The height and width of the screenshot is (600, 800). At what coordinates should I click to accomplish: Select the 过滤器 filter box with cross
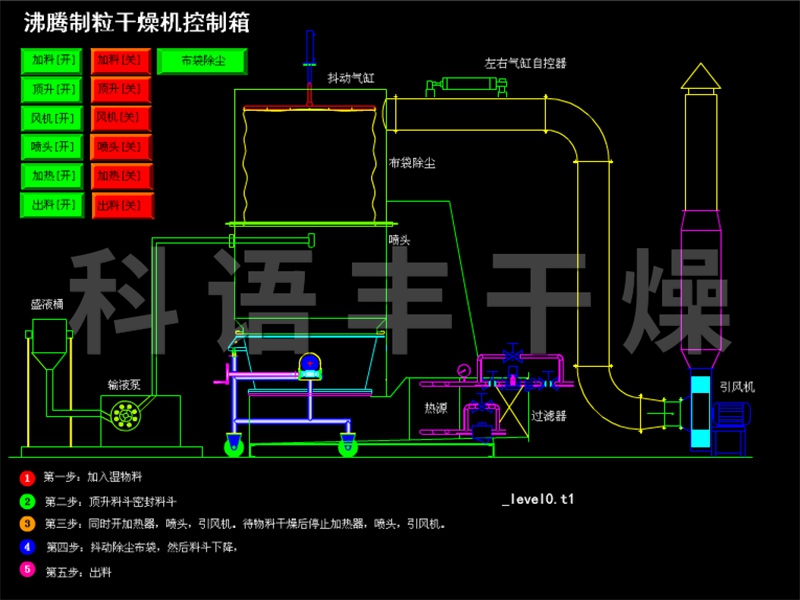(512, 413)
